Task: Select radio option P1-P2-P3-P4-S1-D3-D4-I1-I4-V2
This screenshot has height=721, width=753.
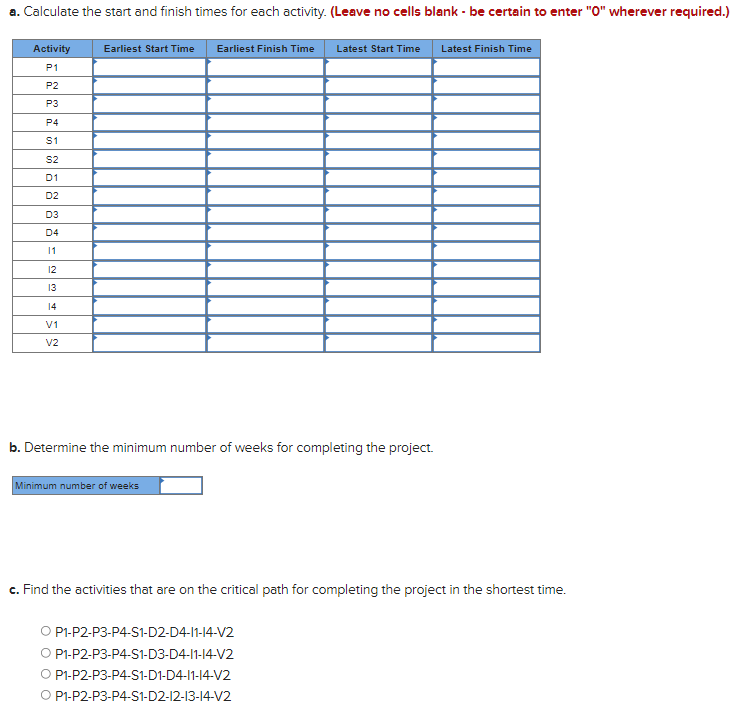Action: (x=46, y=653)
